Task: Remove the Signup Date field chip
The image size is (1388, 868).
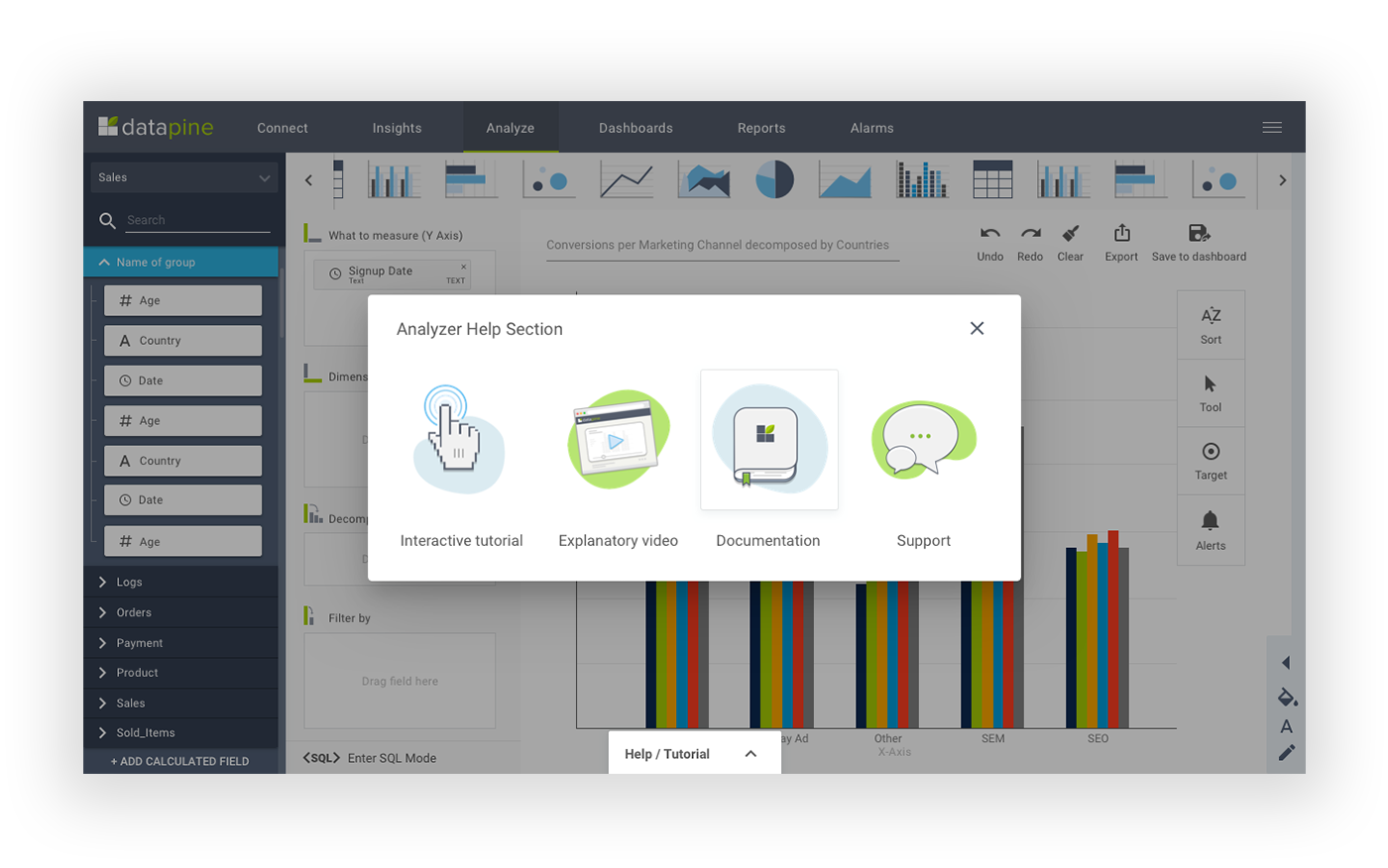Action: pyautogui.click(x=463, y=267)
